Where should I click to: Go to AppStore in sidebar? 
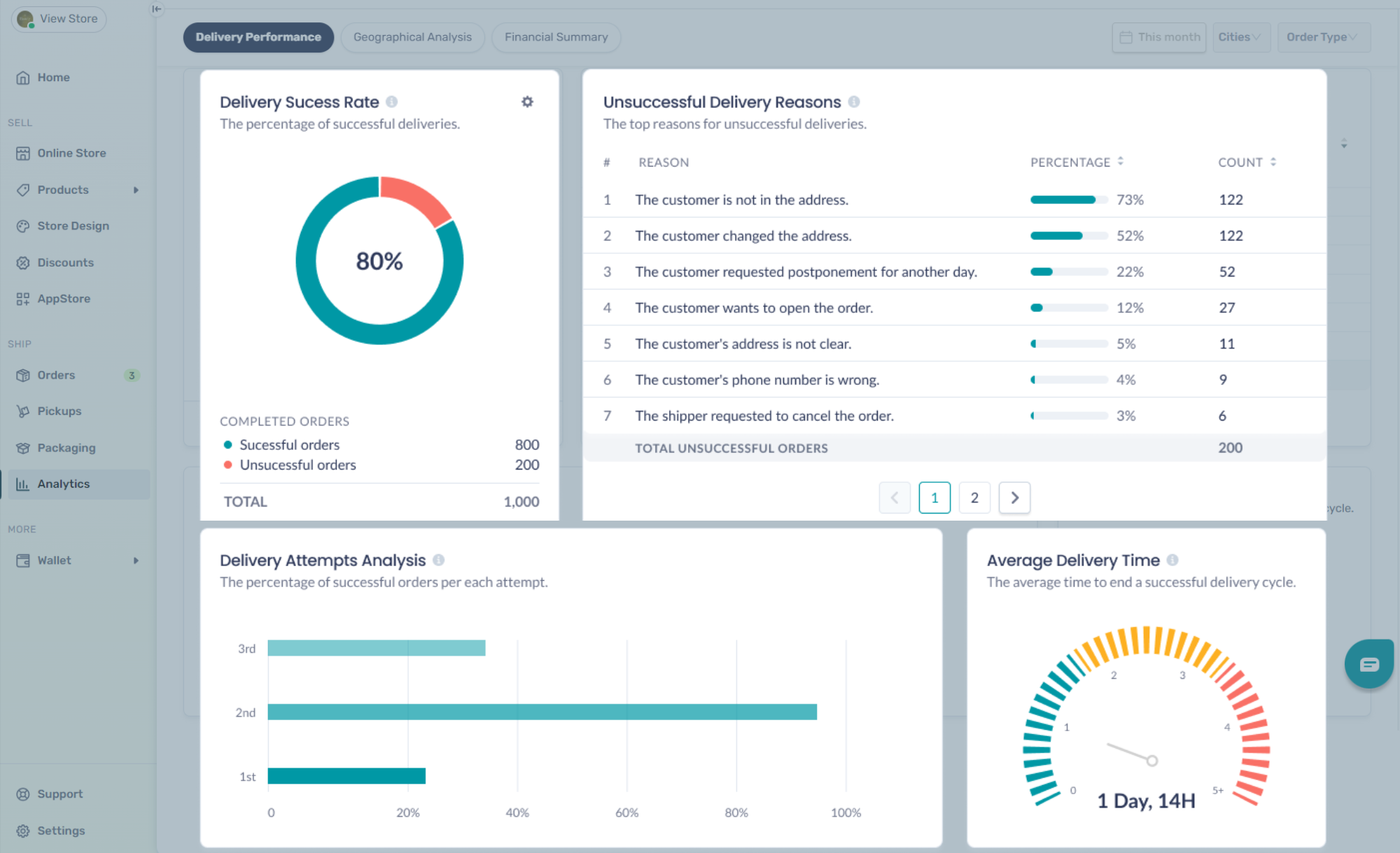tap(64, 299)
